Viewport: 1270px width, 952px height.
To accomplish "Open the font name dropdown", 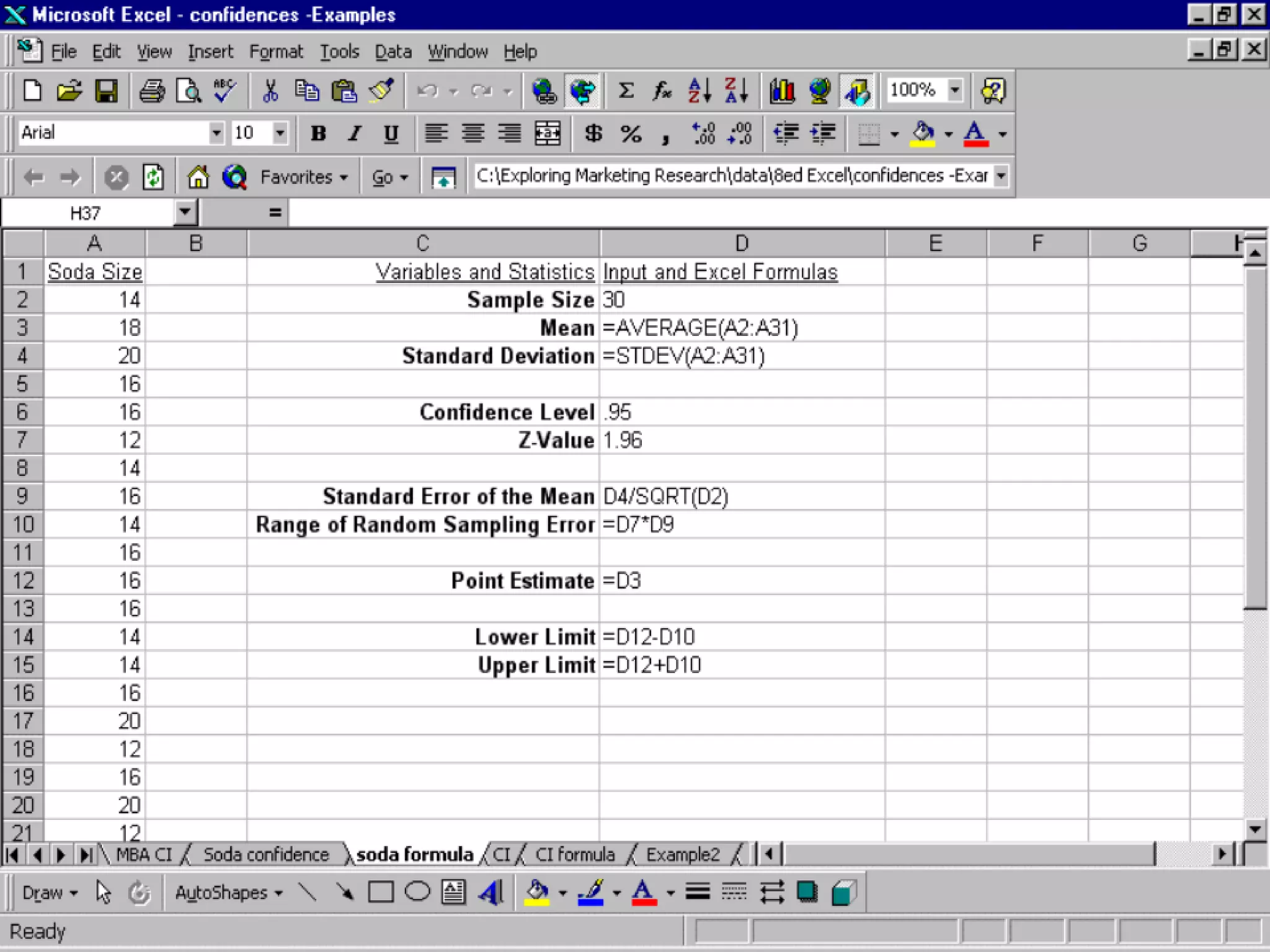I will click(216, 133).
